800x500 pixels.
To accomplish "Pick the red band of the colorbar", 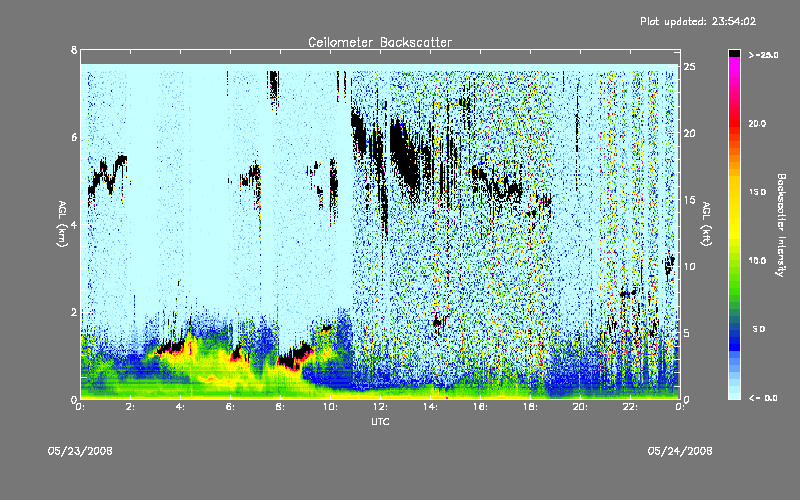I will tap(734, 122).
